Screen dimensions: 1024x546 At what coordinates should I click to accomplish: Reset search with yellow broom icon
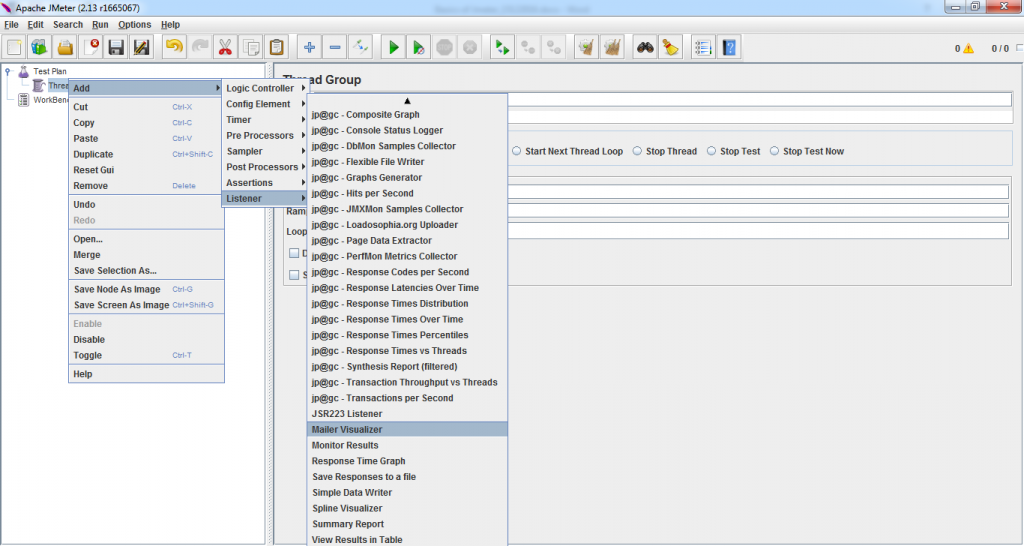[670, 47]
